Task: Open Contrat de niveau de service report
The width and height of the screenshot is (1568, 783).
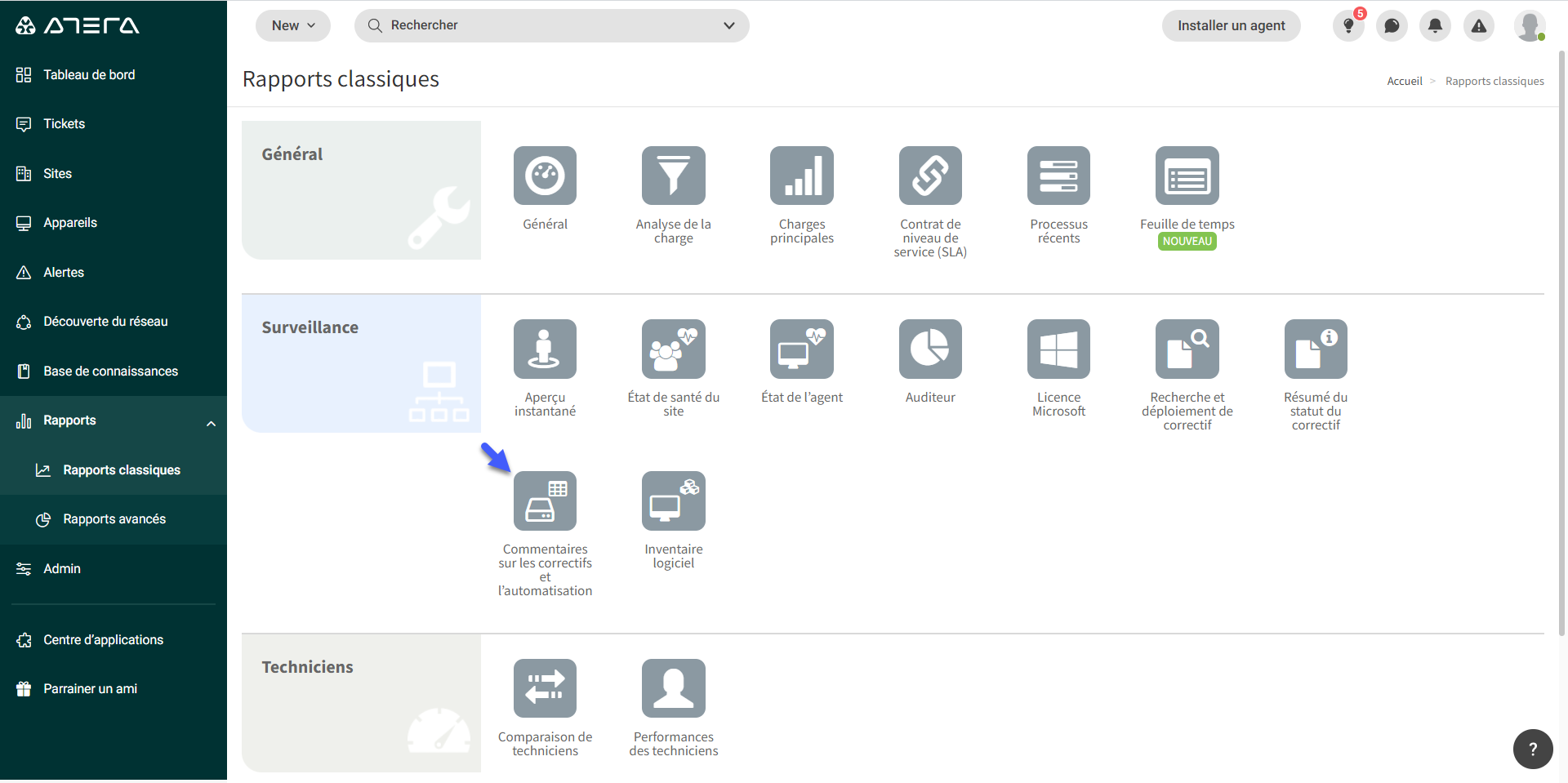Action: coord(930,176)
